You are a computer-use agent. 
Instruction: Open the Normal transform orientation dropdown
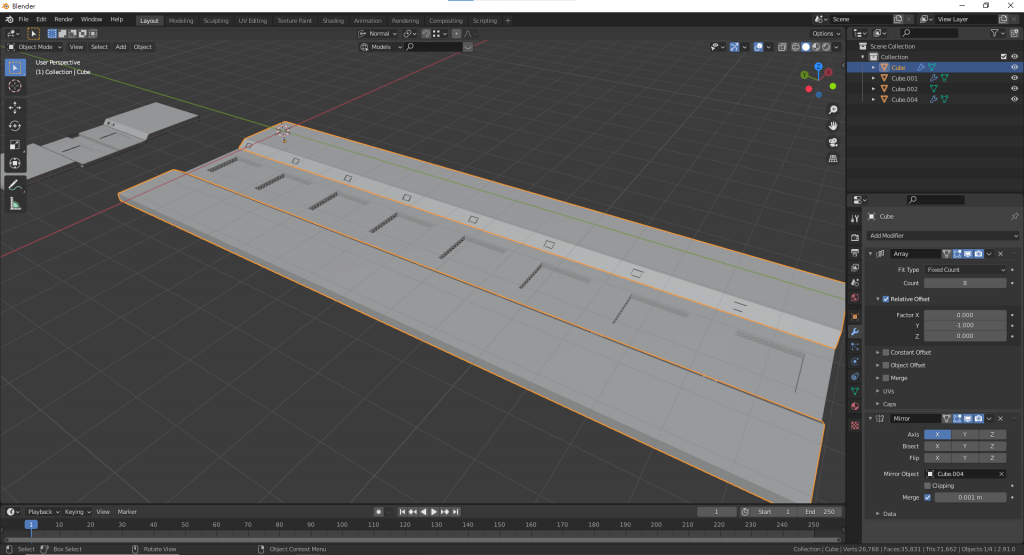click(378, 34)
